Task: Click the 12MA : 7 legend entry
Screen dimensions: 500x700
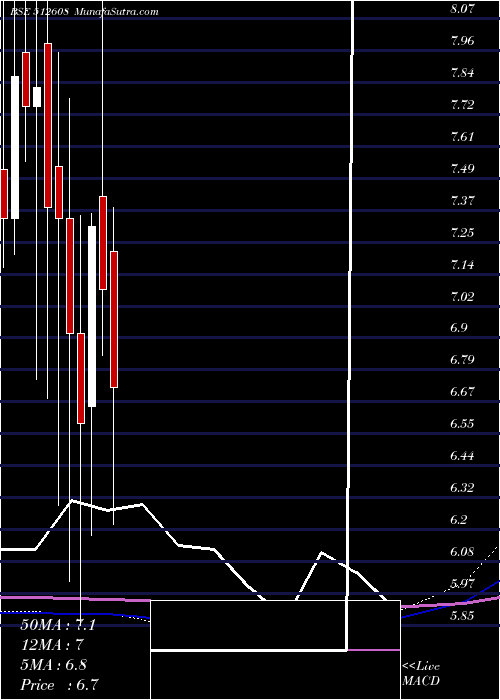Action: click(53, 645)
